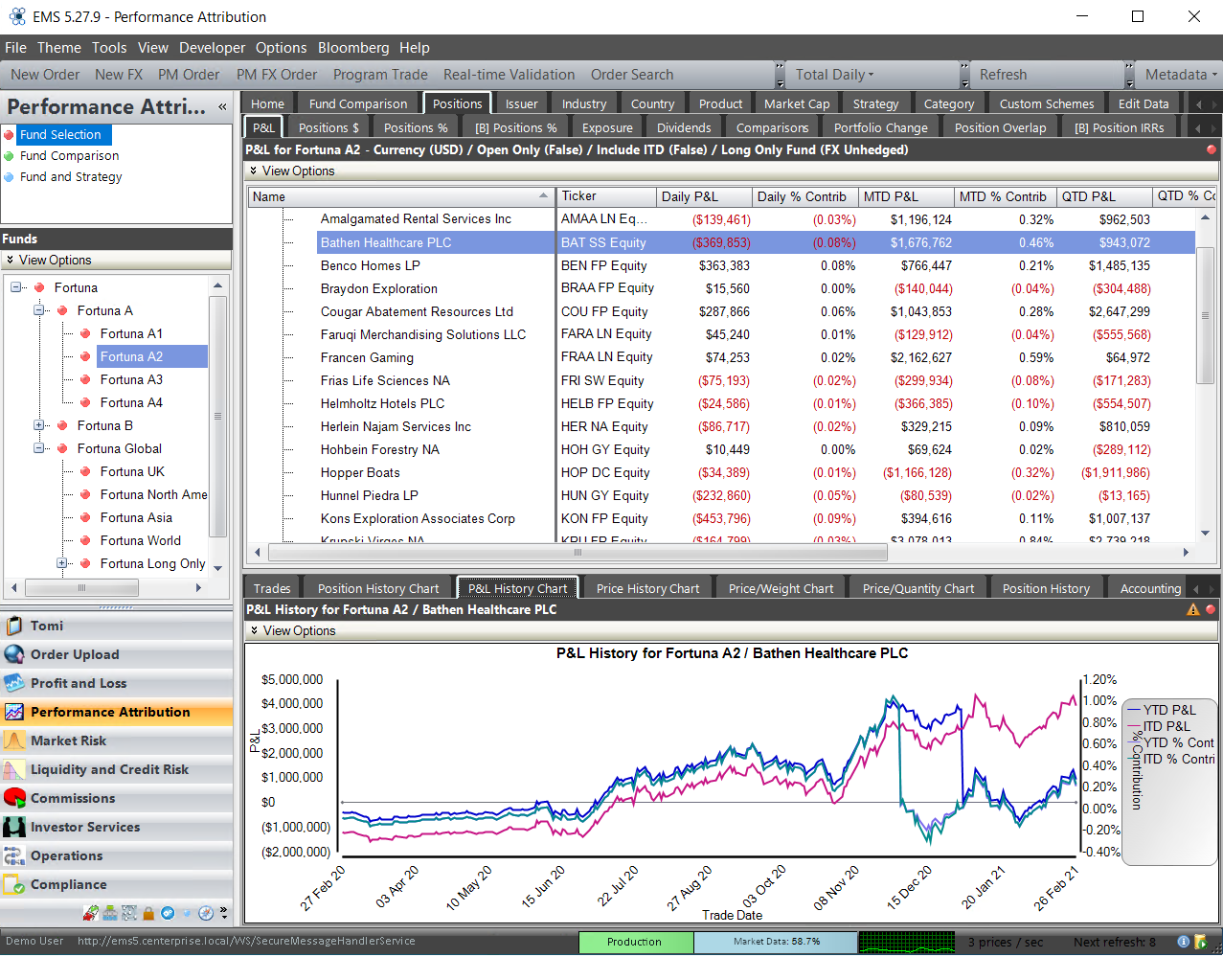Click the blue info icon in status bar
Image resolution: width=1223 pixels, height=980 pixels.
(1183, 942)
